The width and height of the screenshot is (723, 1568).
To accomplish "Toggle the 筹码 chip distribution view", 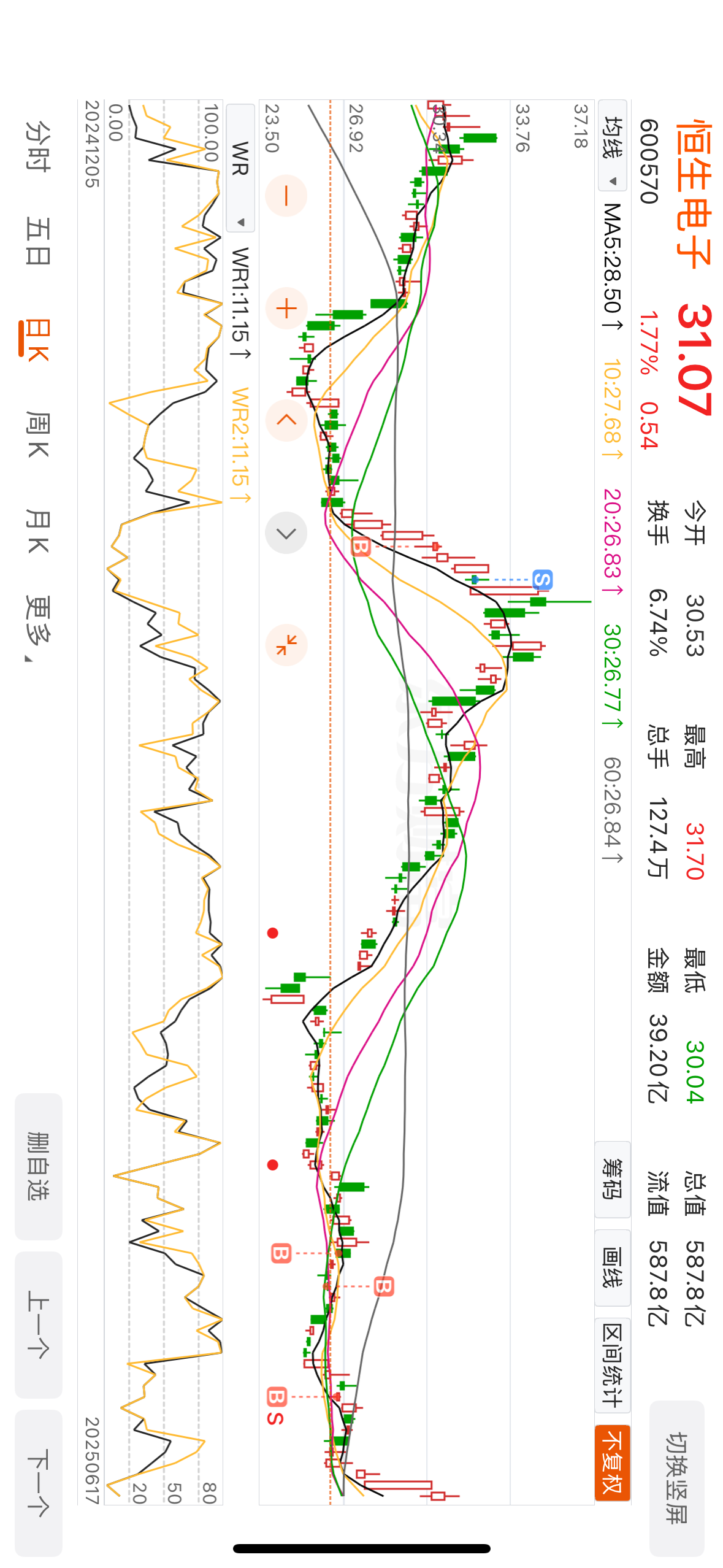I will [612, 1178].
